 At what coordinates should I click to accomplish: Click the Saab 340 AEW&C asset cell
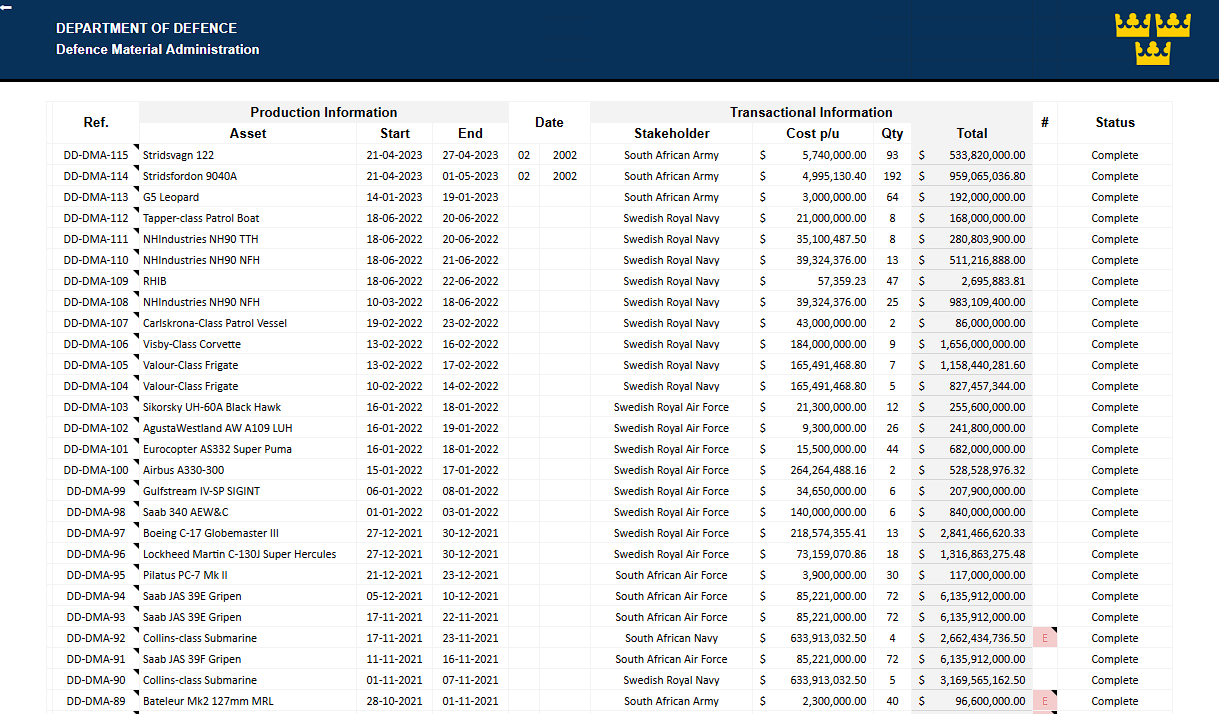pos(248,512)
